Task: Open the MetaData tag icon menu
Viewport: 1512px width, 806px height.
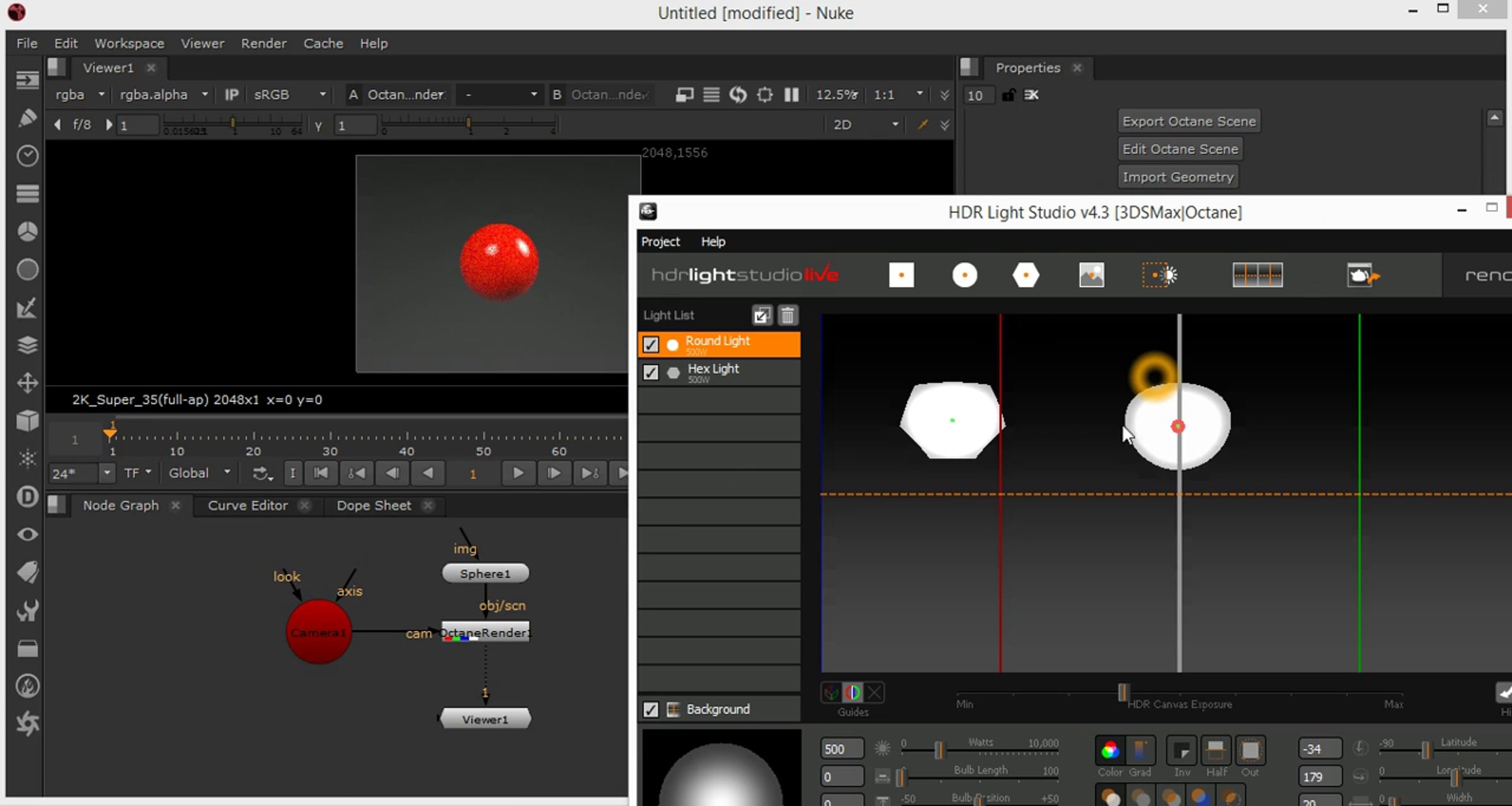Action: [x=27, y=572]
